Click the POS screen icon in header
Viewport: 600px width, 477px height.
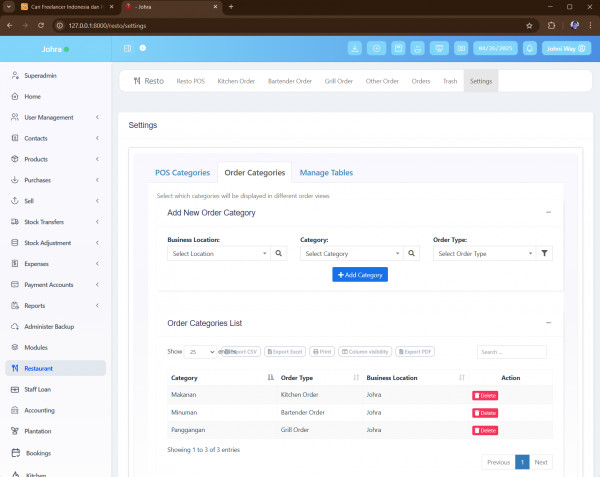click(x=439, y=49)
